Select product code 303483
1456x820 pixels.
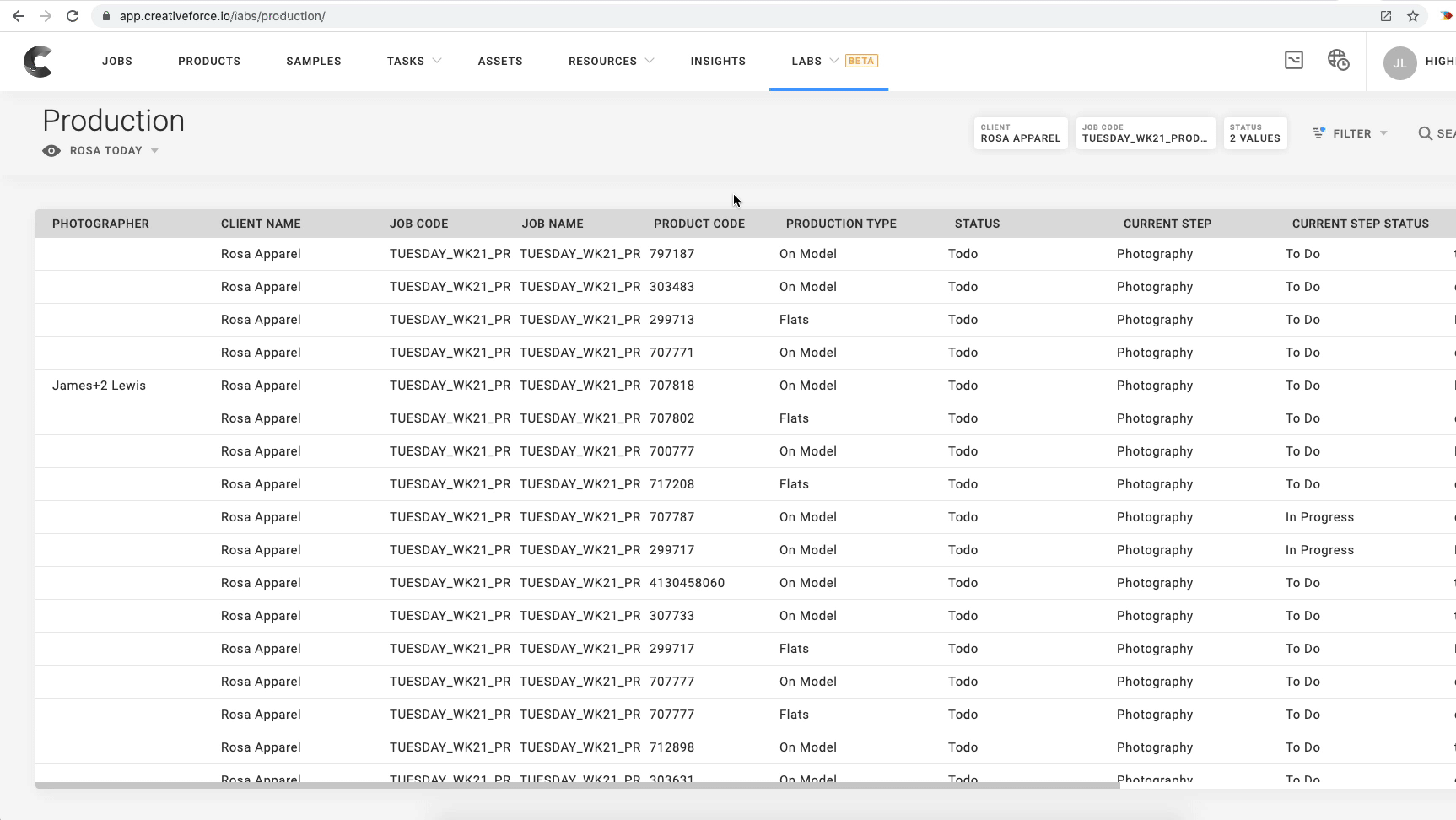672,287
